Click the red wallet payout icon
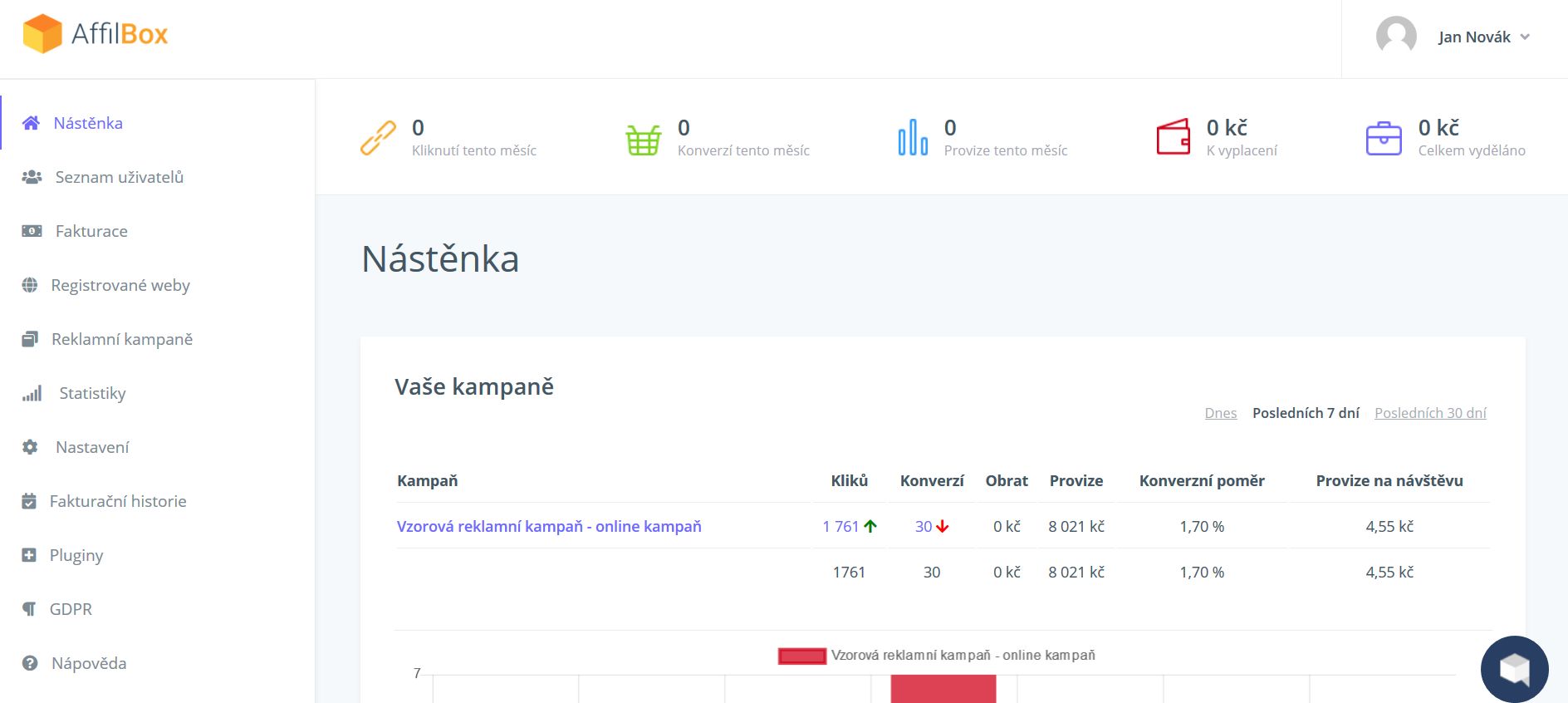The height and width of the screenshot is (703, 1568). (x=1174, y=137)
